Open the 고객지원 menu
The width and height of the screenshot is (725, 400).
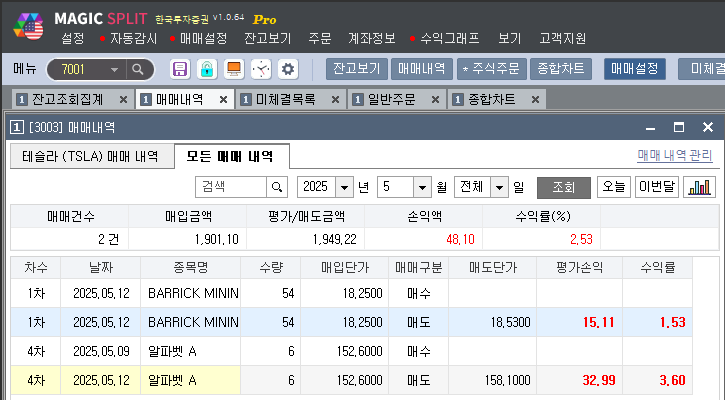tap(563, 38)
